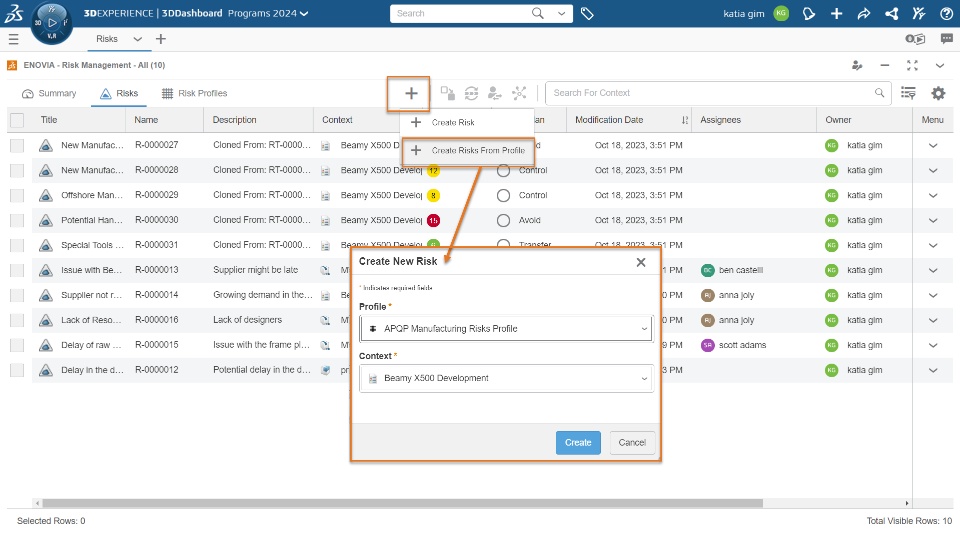Screen dimensions: 960x539
Task: Switch to the Summary tab
Action: tap(49, 93)
